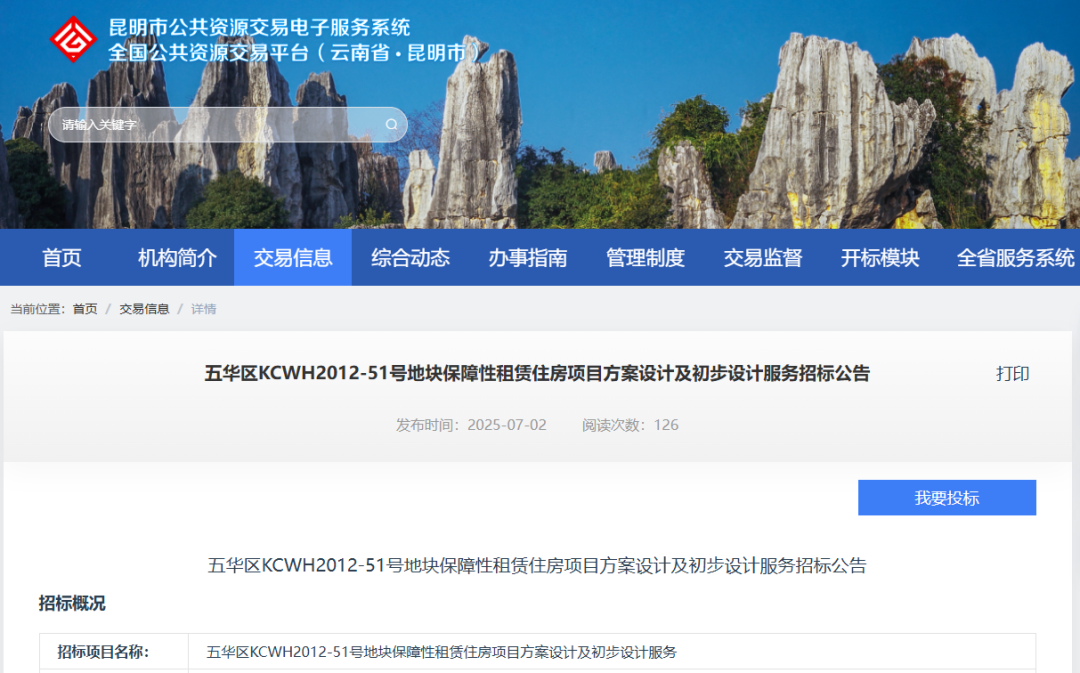
Task: Click 详情 in the breadcrumb trail
Action: point(203,310)
